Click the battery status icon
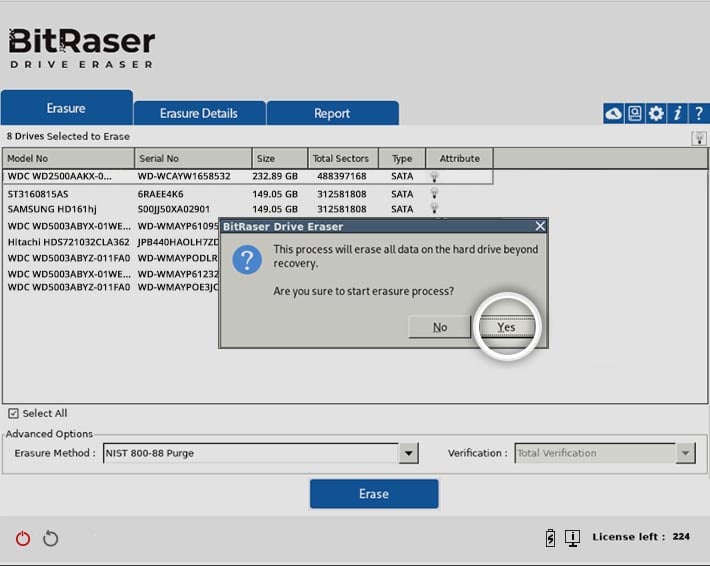 pos(550,537)
